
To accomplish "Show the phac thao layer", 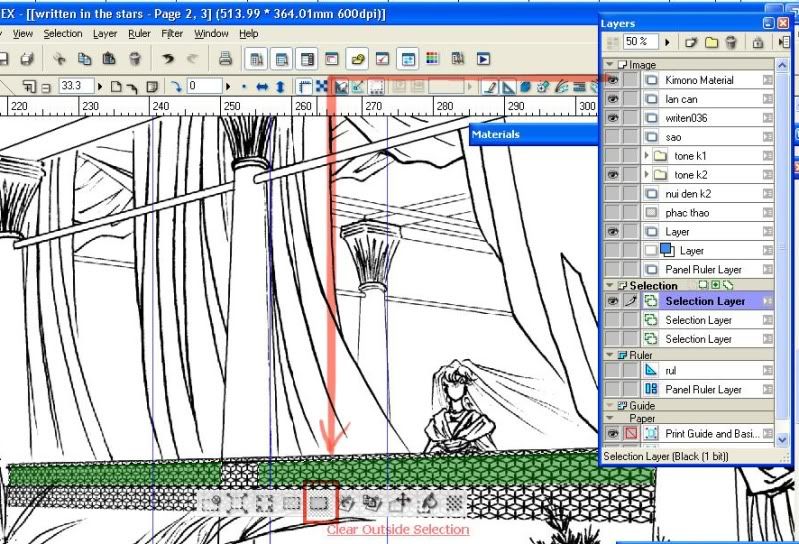I will point(612,212).
